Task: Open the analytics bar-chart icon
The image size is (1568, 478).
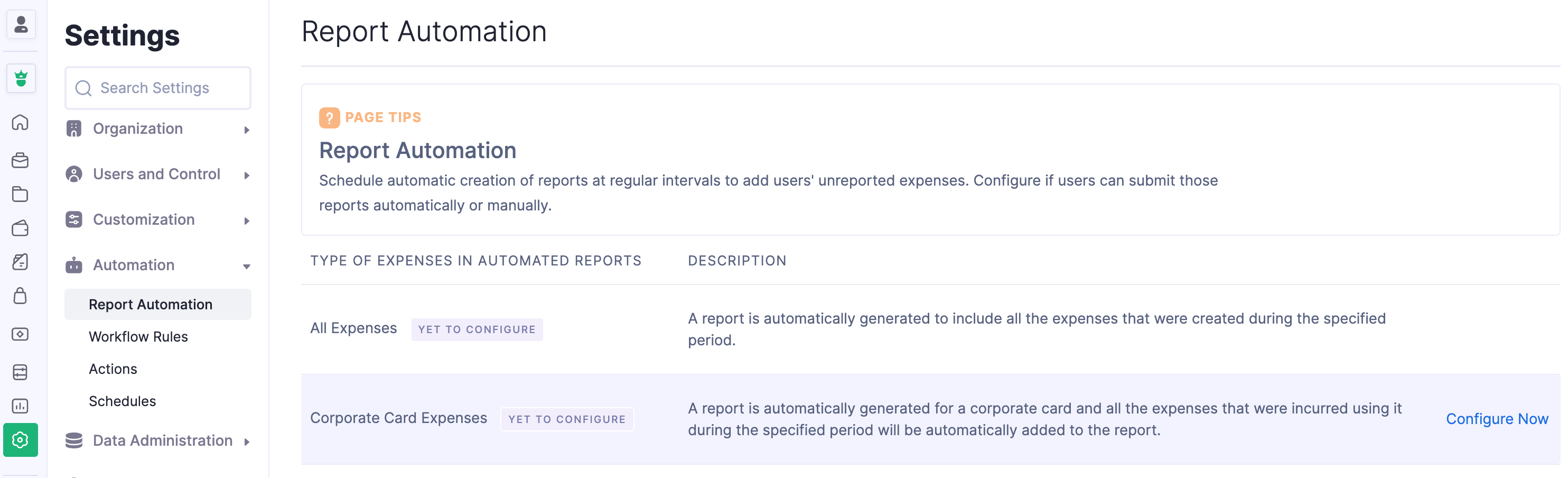Action: click(21, 406)
